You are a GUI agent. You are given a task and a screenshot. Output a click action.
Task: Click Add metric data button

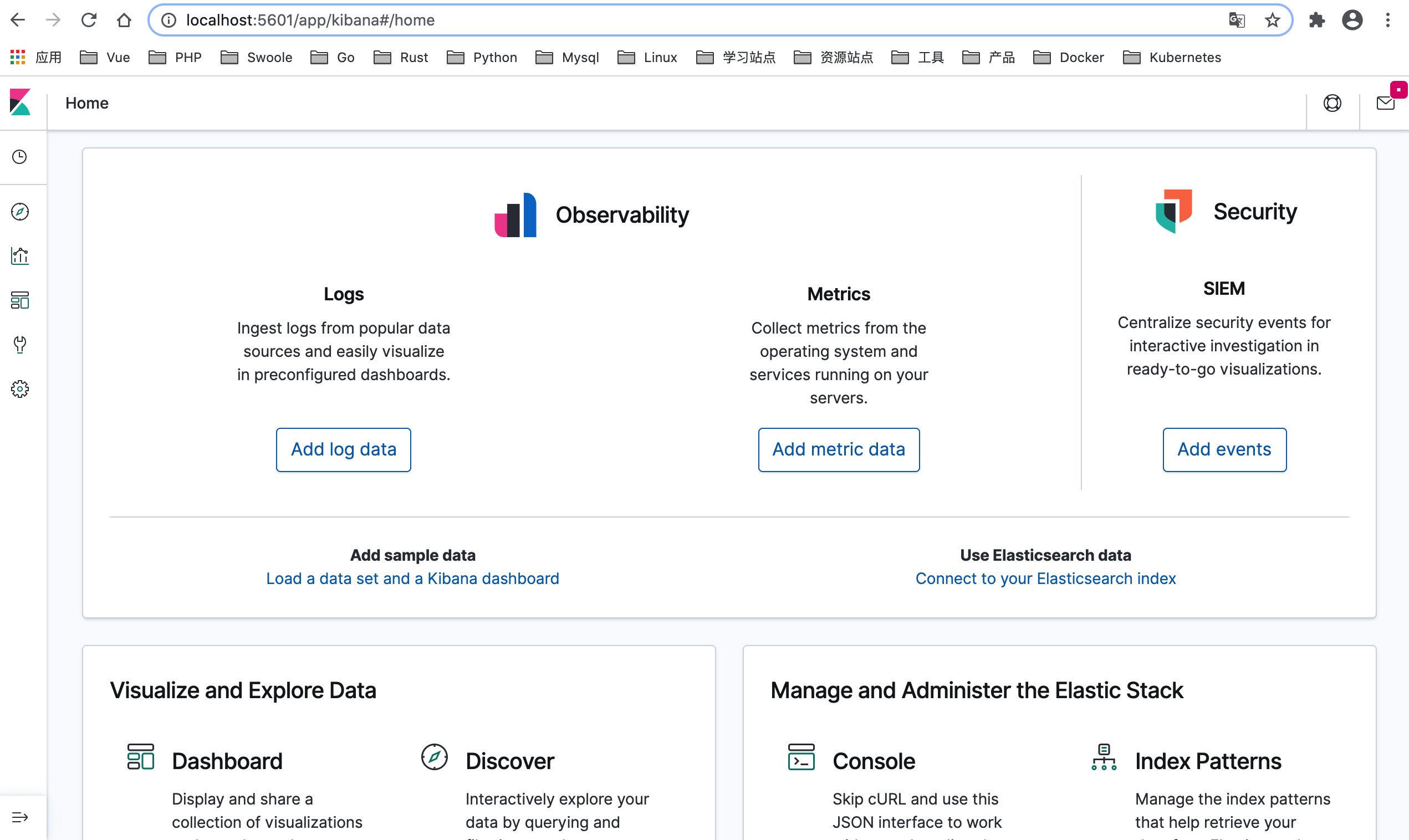point(839,449)
